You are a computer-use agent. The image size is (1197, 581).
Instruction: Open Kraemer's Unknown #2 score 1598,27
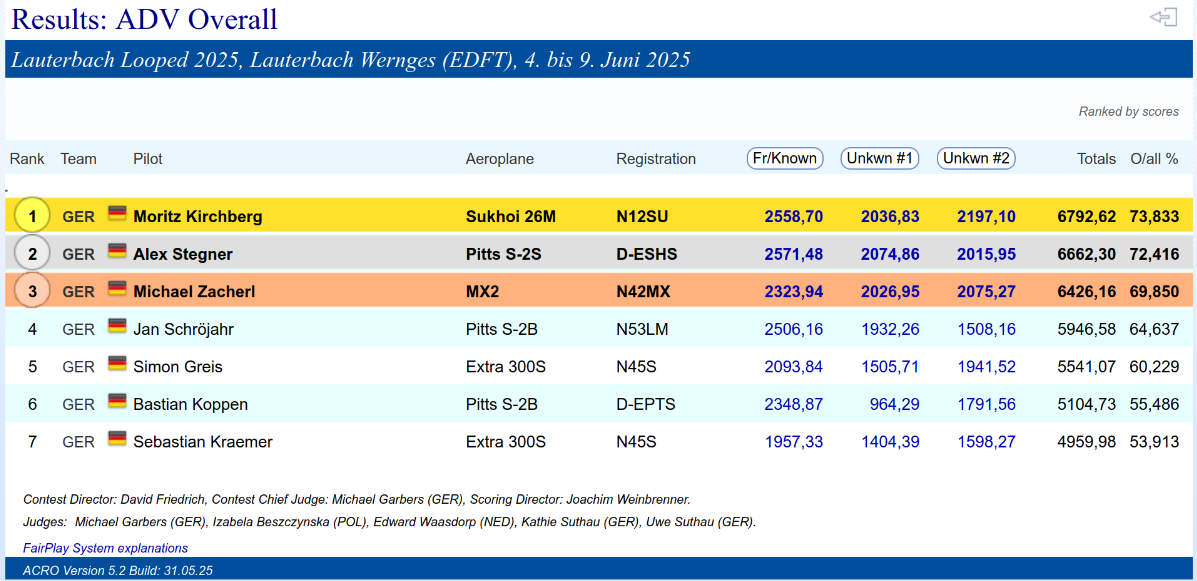(986, 441)
